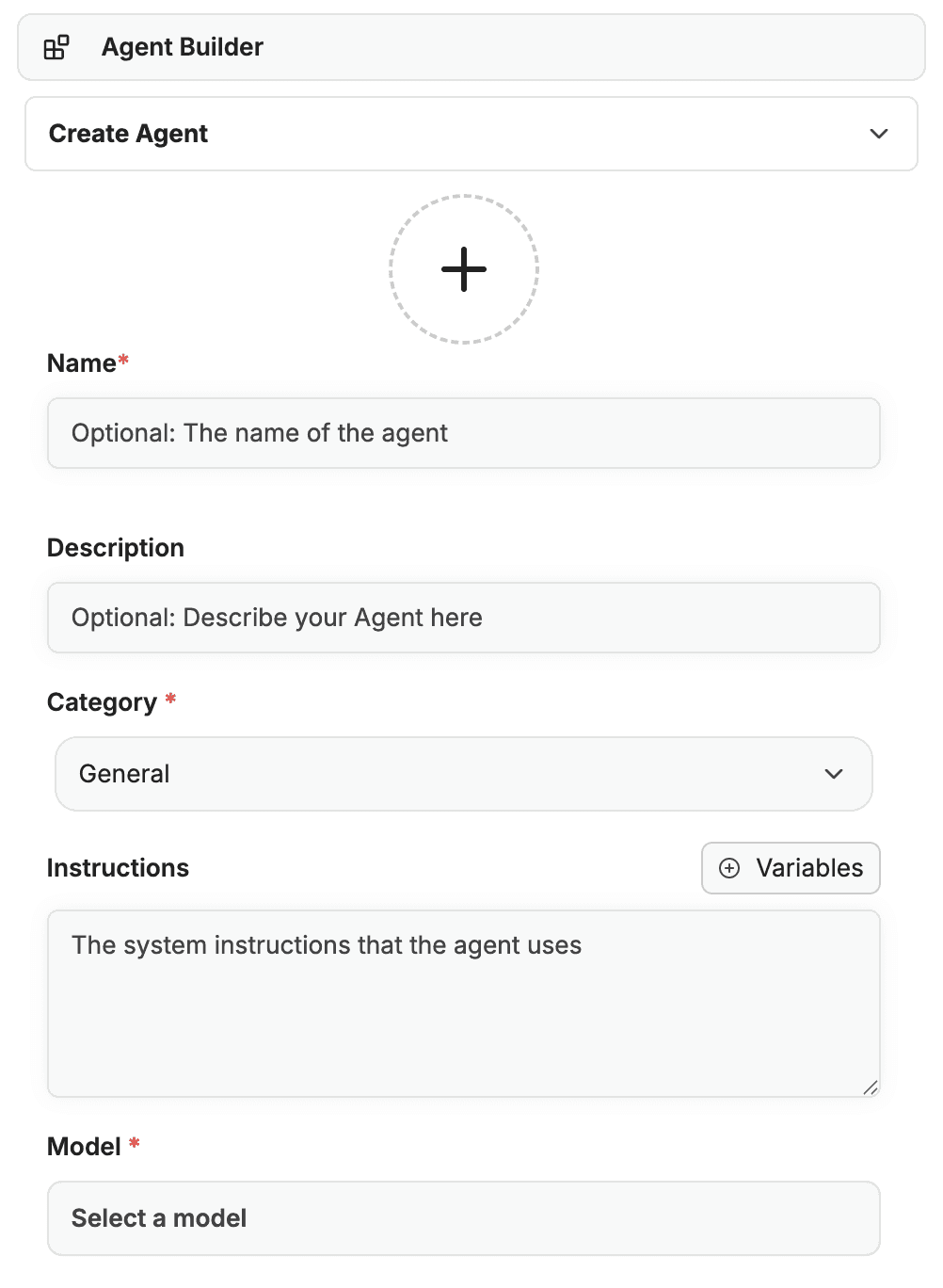Click the Category field label
This screenshot has width=943, height=1288.
[102, 702]
